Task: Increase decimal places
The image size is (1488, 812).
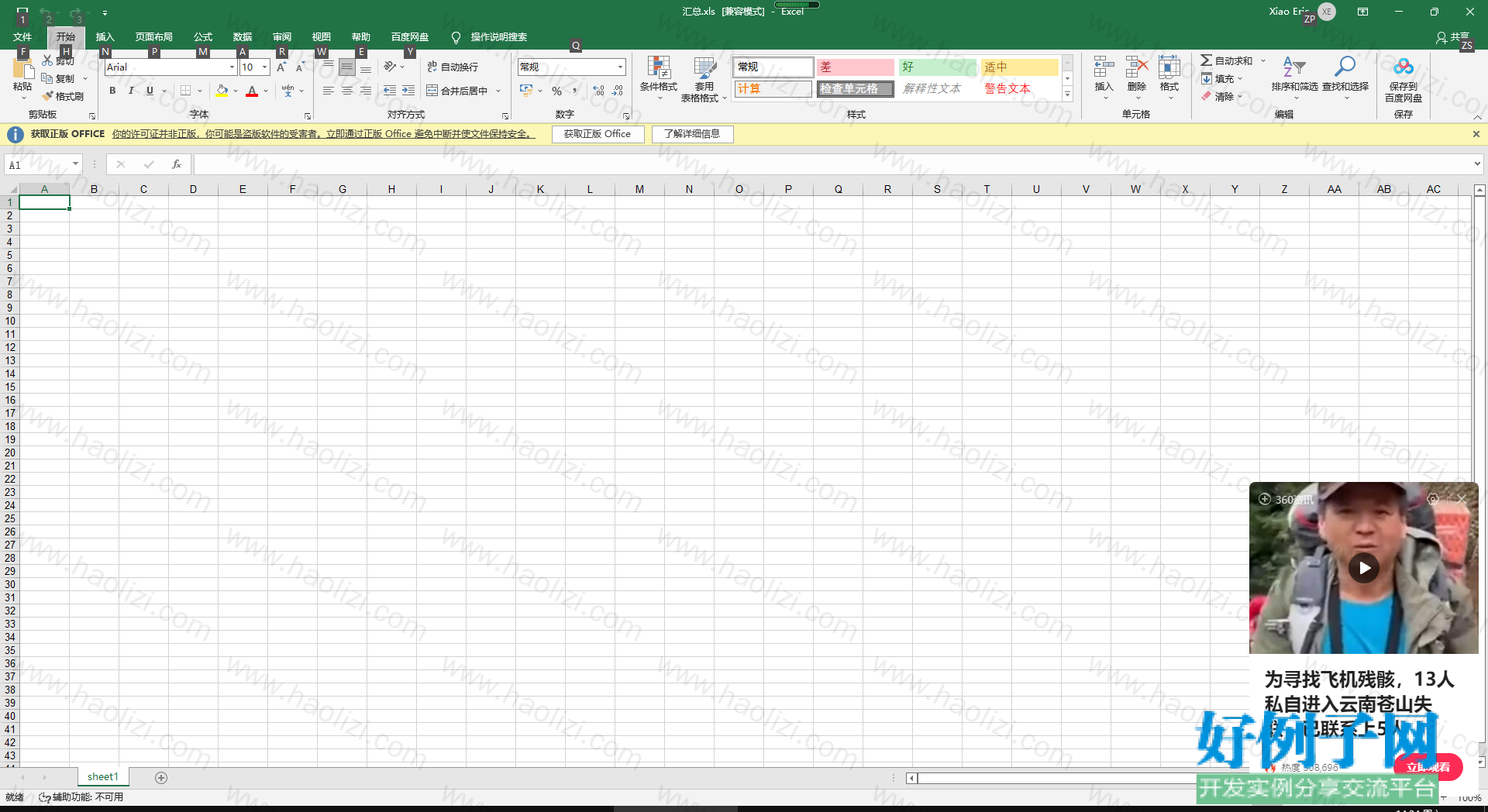Action: pos(598,91)
